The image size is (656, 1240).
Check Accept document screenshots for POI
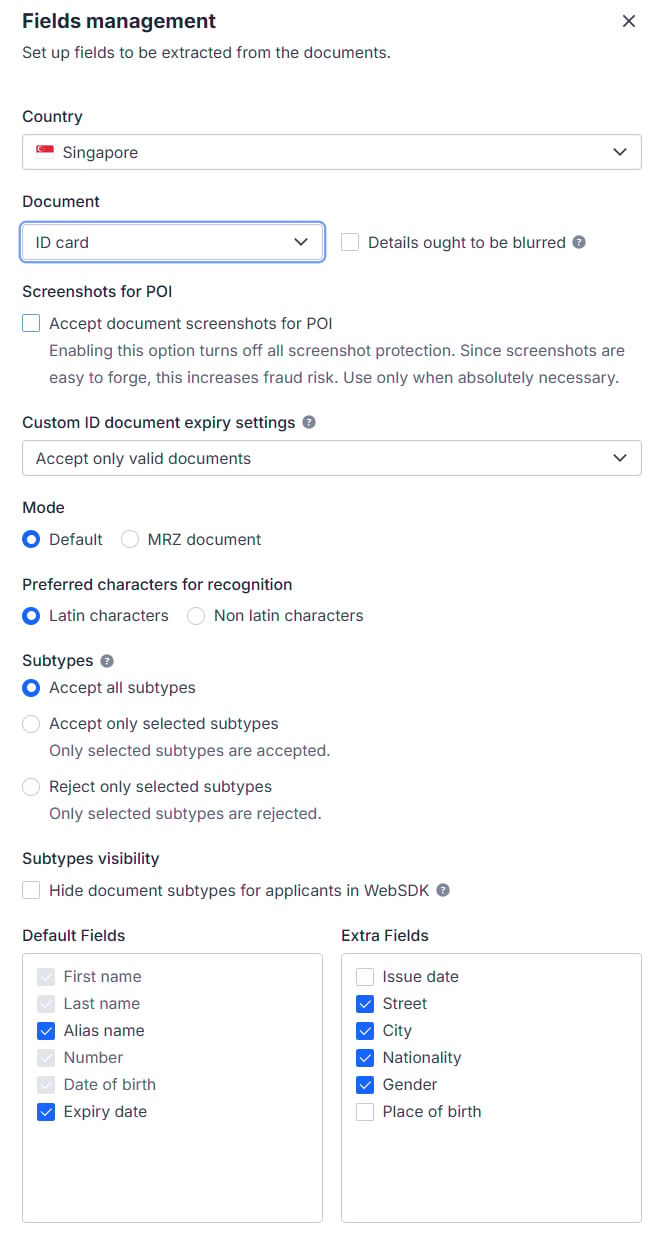[x=31, y=323]
